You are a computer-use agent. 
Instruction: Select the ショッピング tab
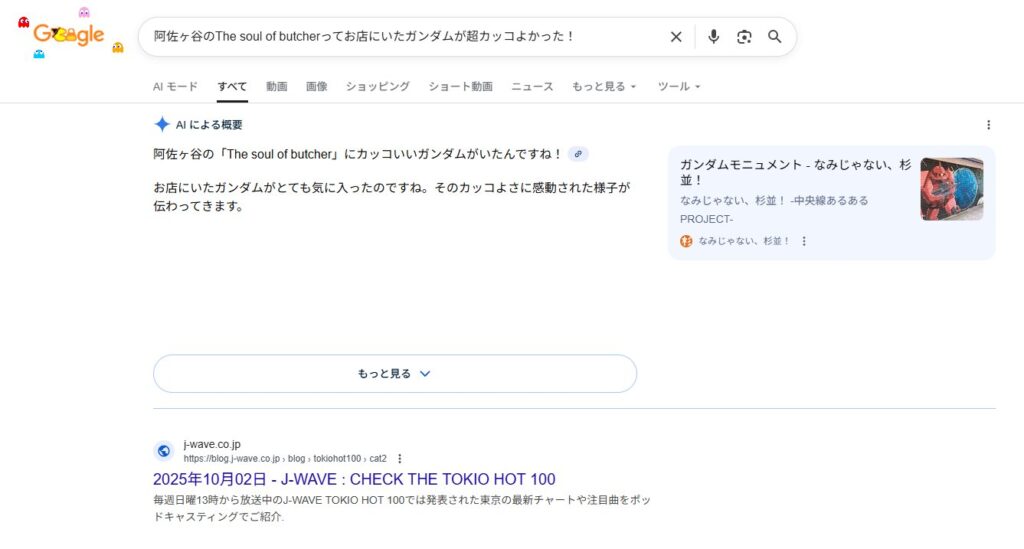377,87
